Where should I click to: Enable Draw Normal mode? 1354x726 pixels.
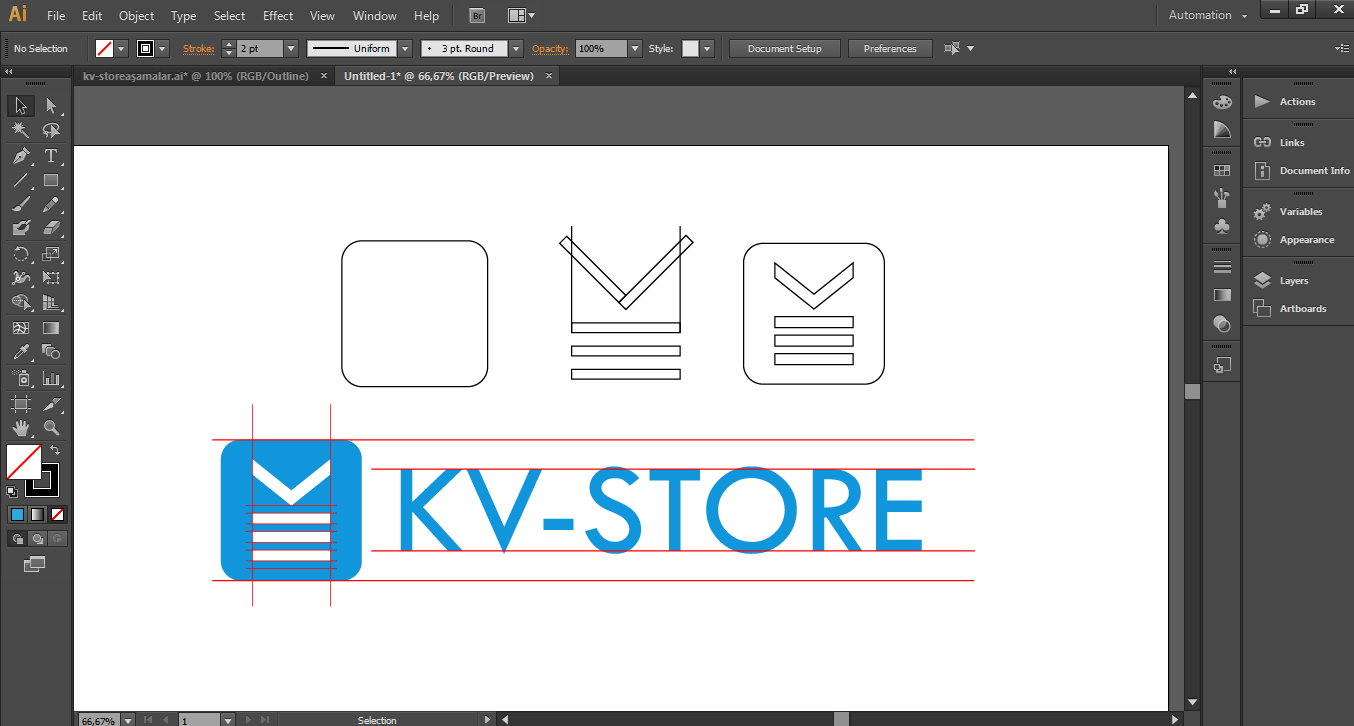(x=17, y=539)
